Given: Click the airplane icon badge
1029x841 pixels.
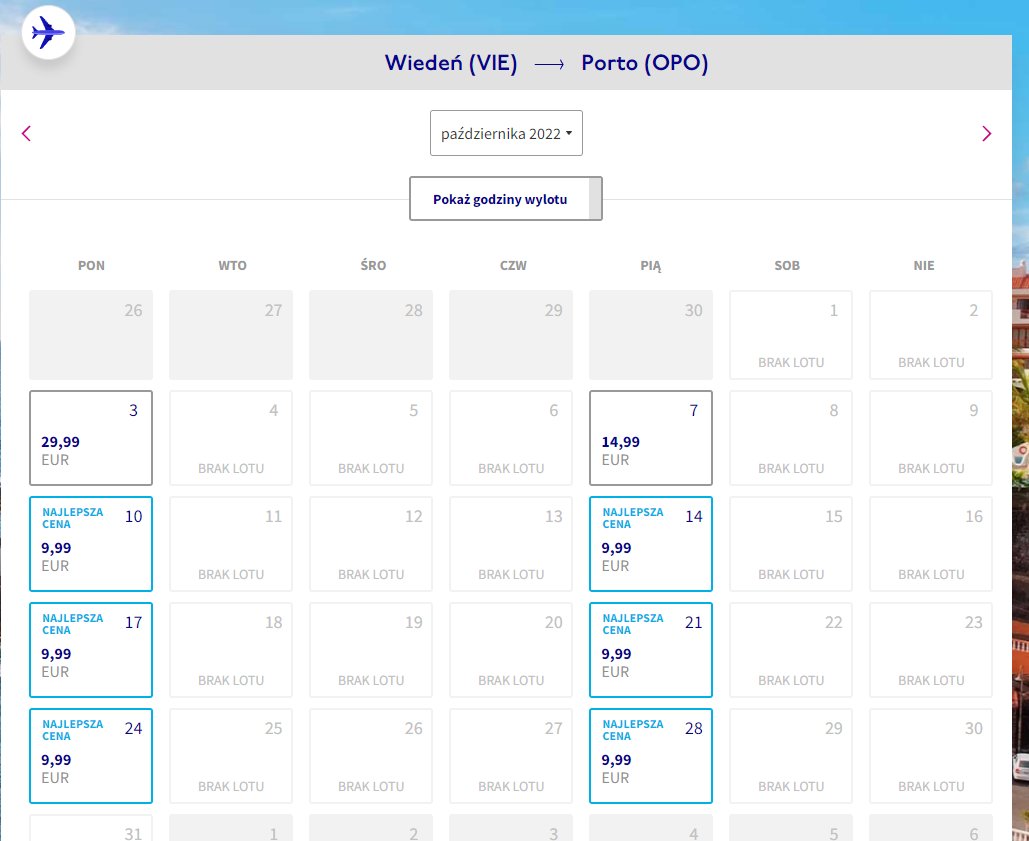Looking at the screenshot, I should click(x=49, y=32).
